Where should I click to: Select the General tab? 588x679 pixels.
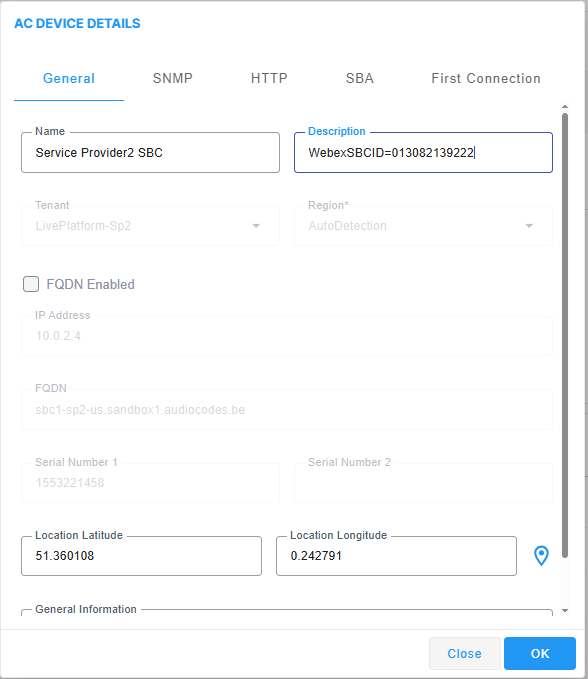(69, 78)
